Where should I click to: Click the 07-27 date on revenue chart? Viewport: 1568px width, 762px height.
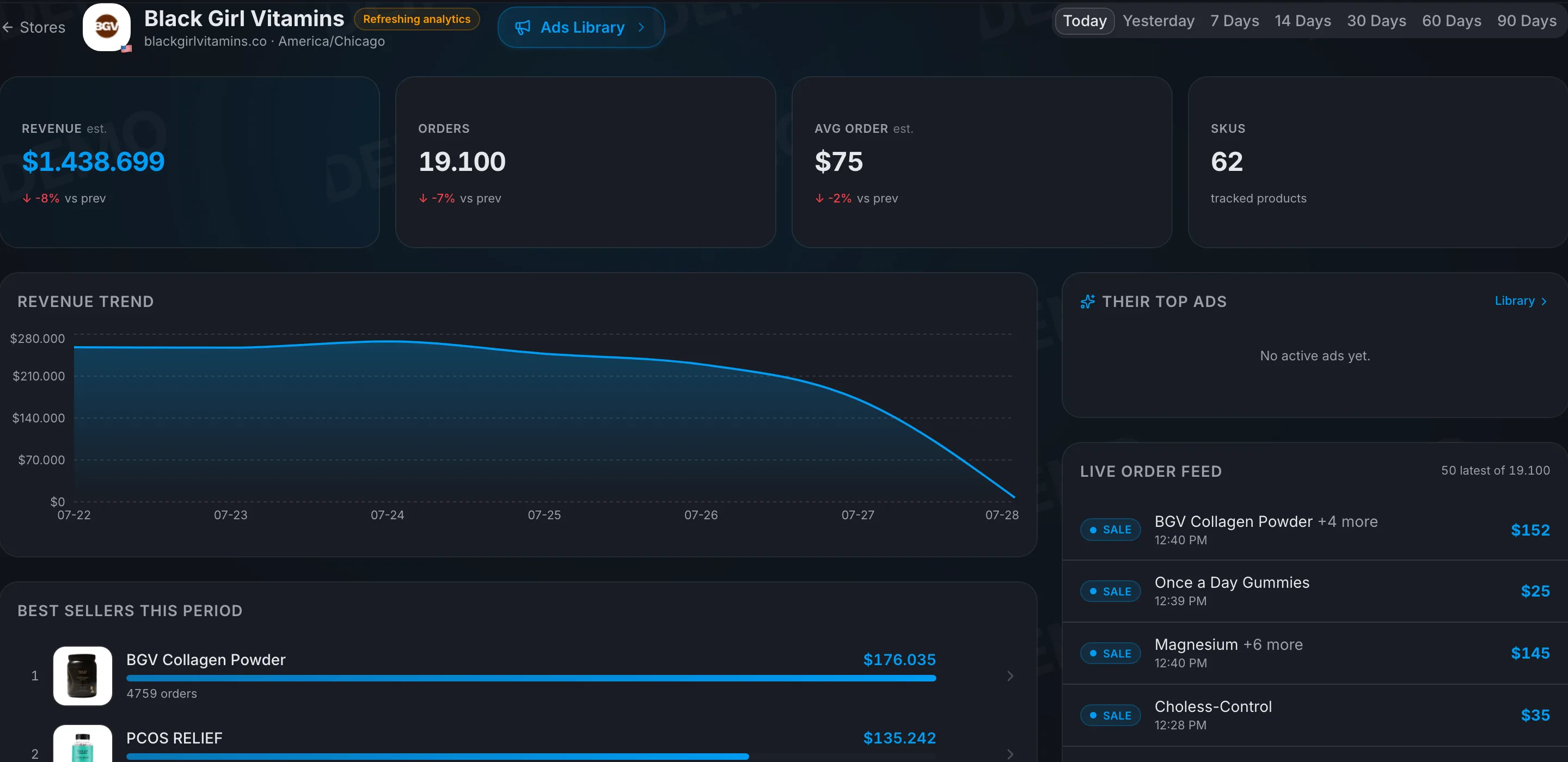tap(857, 515)
